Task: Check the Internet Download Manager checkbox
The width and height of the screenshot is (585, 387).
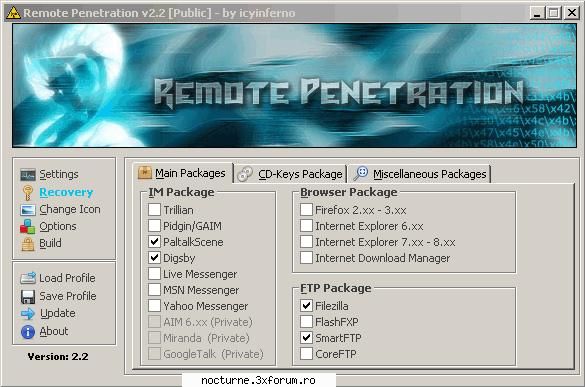Action: 306,258
